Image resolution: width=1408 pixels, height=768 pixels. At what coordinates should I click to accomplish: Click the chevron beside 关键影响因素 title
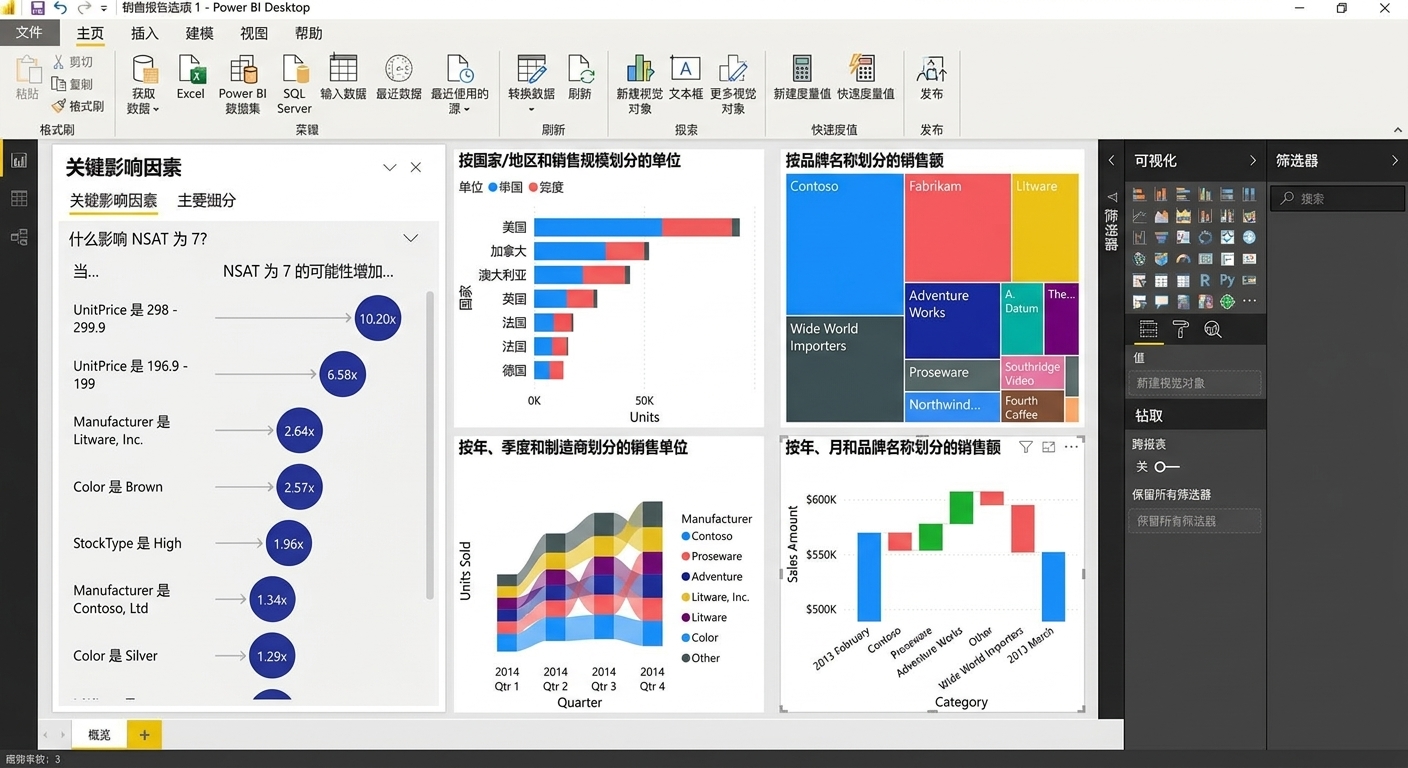click(390, 167)
